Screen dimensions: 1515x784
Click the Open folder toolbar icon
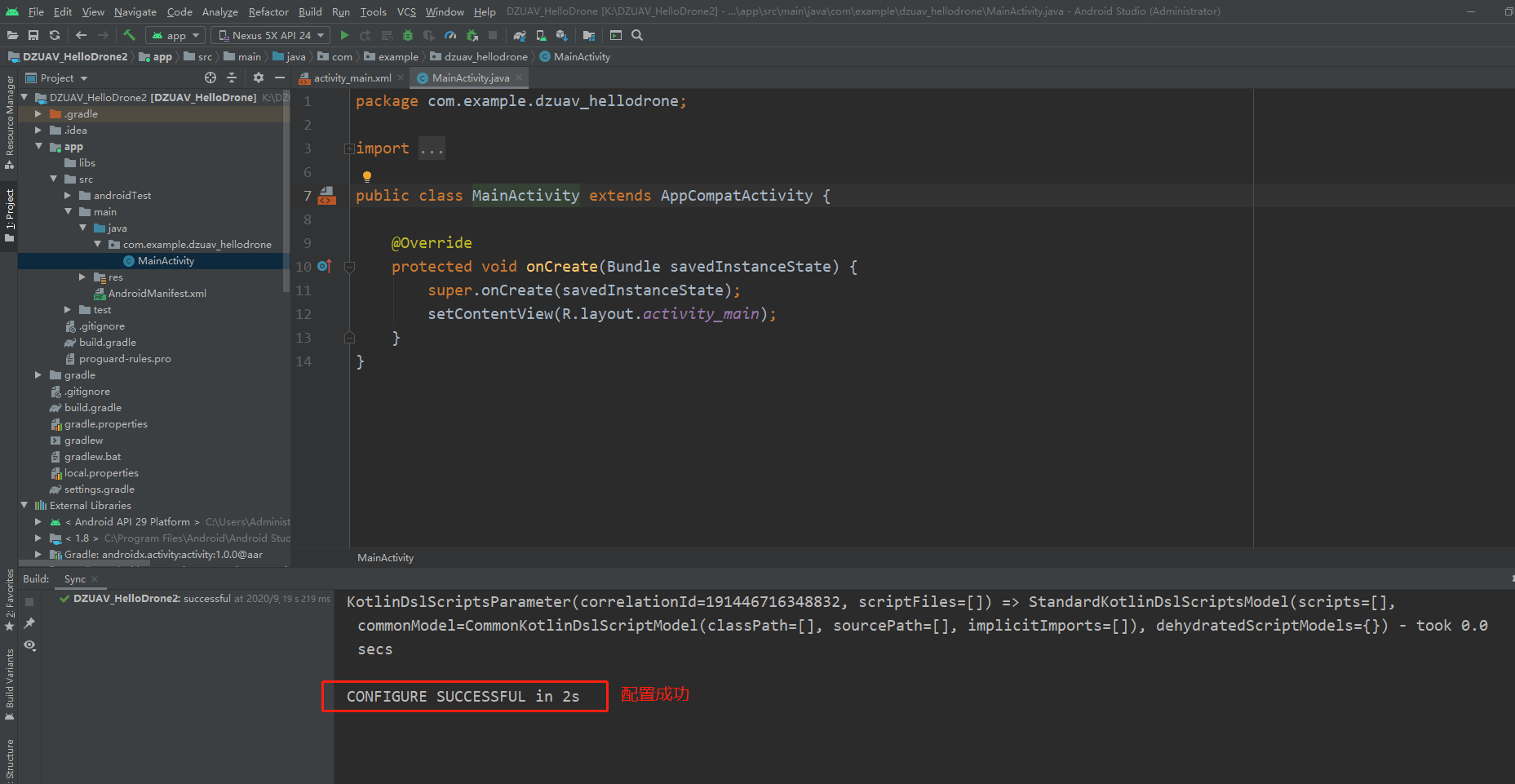click(12, 35)
